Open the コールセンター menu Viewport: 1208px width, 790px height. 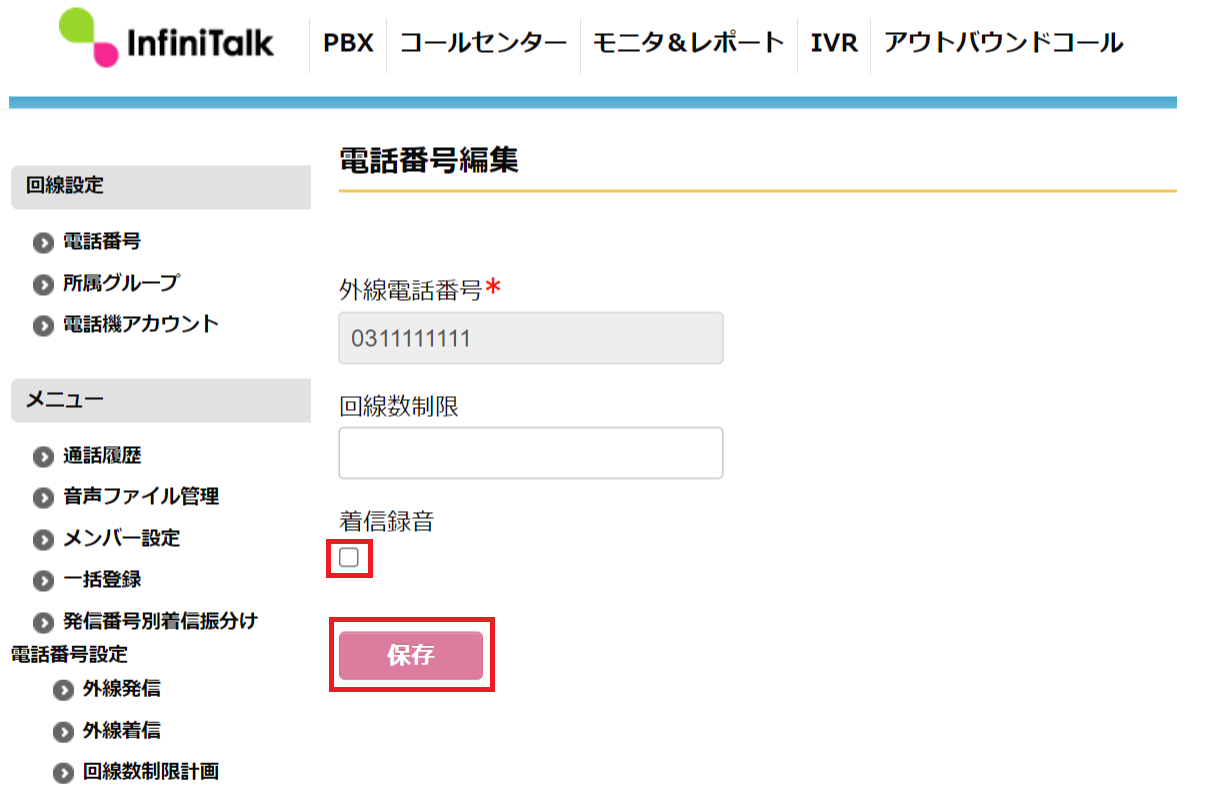[483, 43]
